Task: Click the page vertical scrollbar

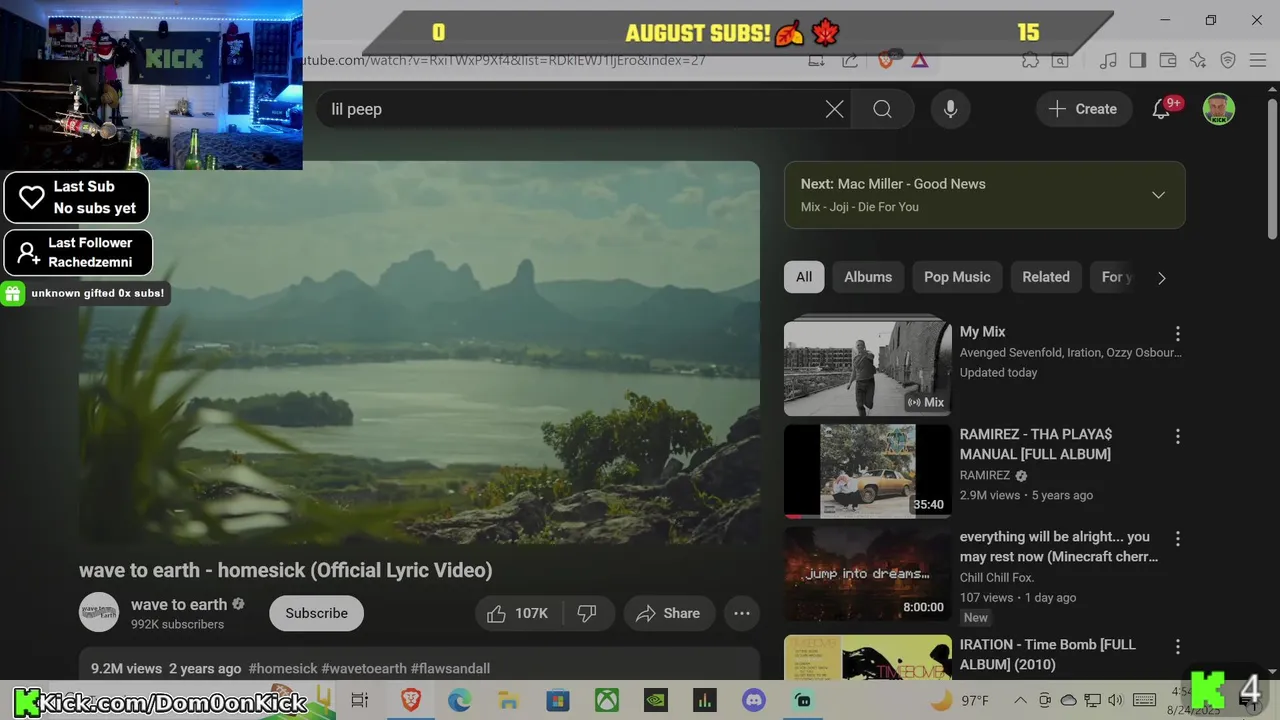Action: tap(1272, 170)
